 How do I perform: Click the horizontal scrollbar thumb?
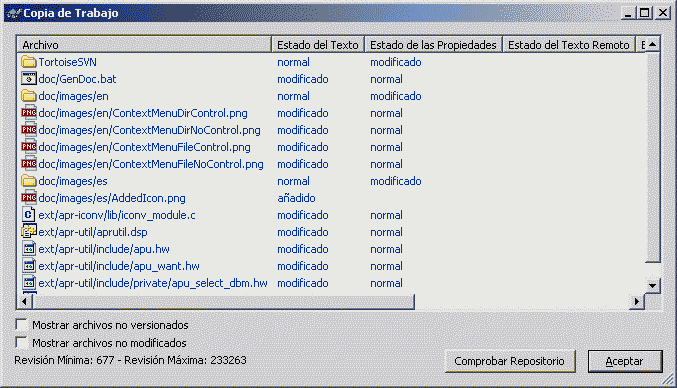coord(223,301)
